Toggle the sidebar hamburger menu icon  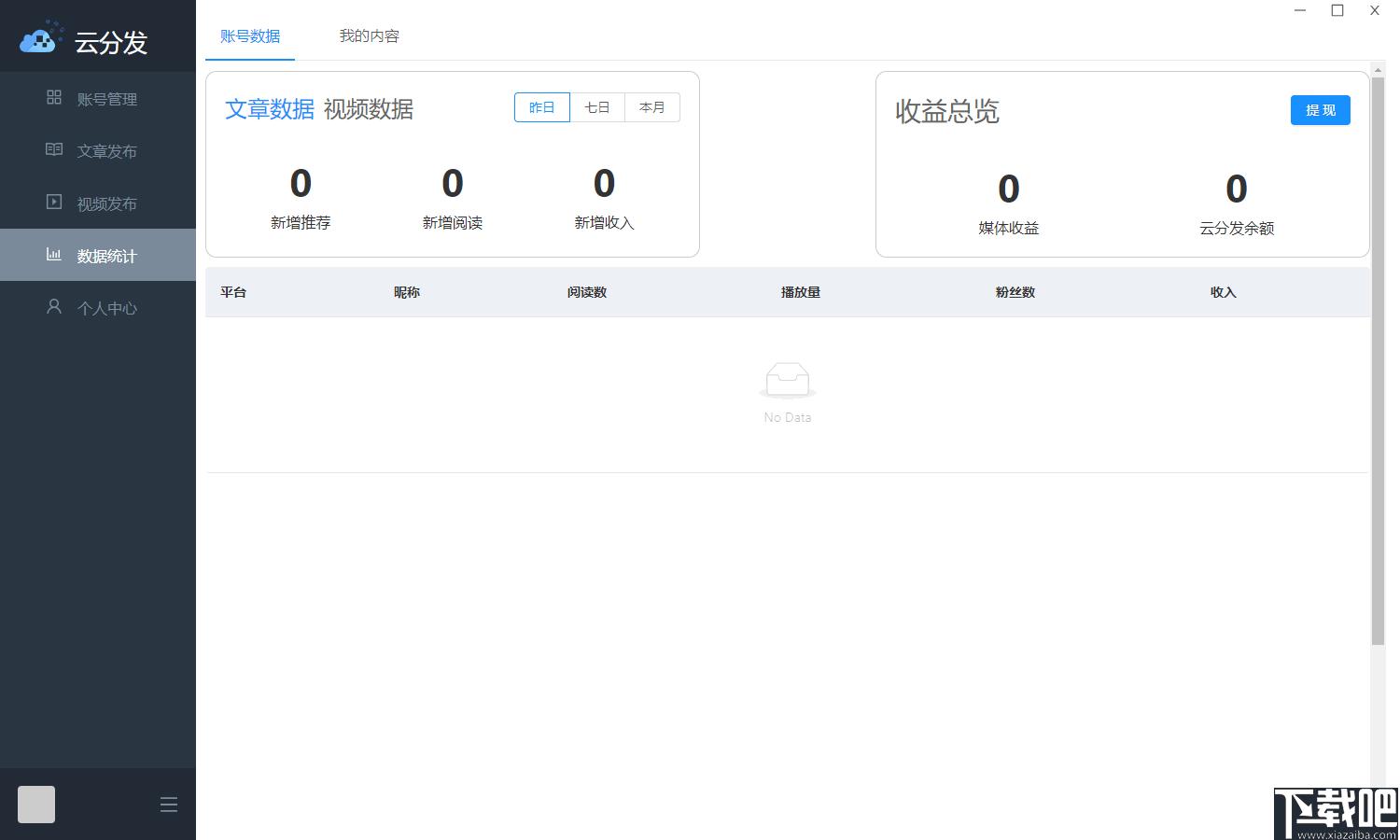[169, 805]
